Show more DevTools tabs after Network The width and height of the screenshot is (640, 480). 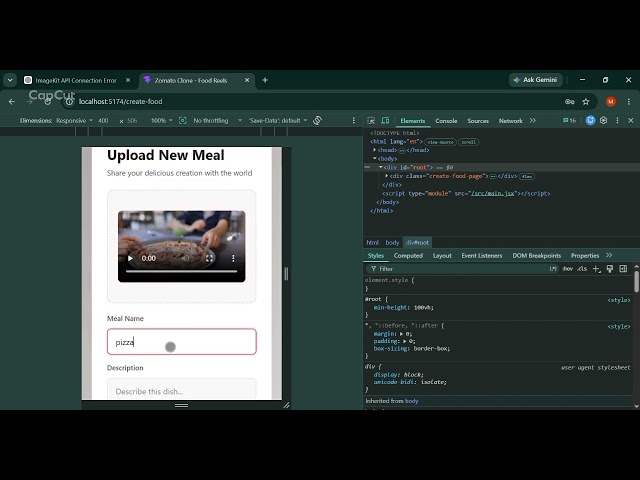click(533, 120)
